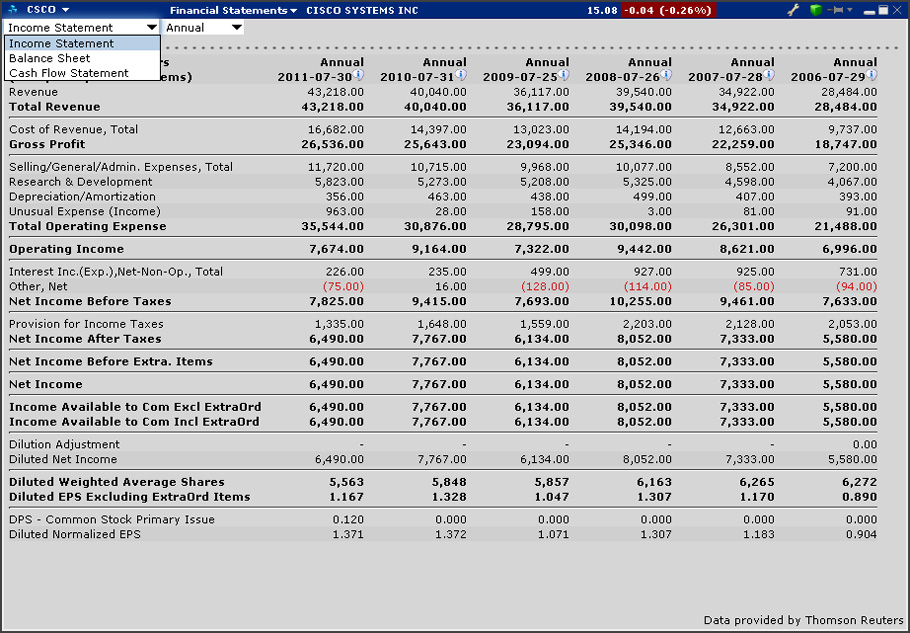
Task: Click the DPS - Common Stock Primary Issue label
Action: (112, 520)
